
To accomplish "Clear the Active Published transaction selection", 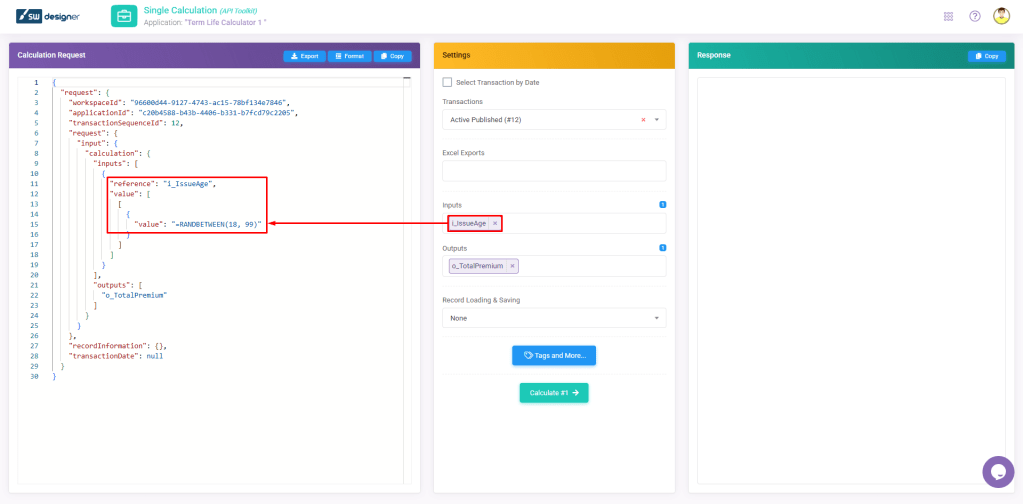I will [643, 120].
